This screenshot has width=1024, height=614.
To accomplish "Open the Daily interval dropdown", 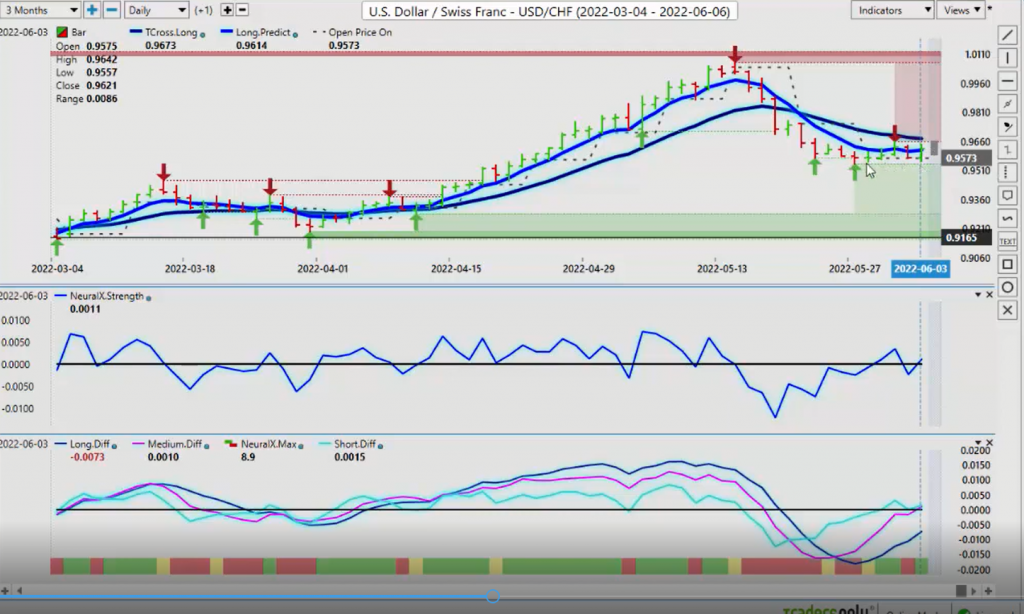I will [x=157, y=10].
